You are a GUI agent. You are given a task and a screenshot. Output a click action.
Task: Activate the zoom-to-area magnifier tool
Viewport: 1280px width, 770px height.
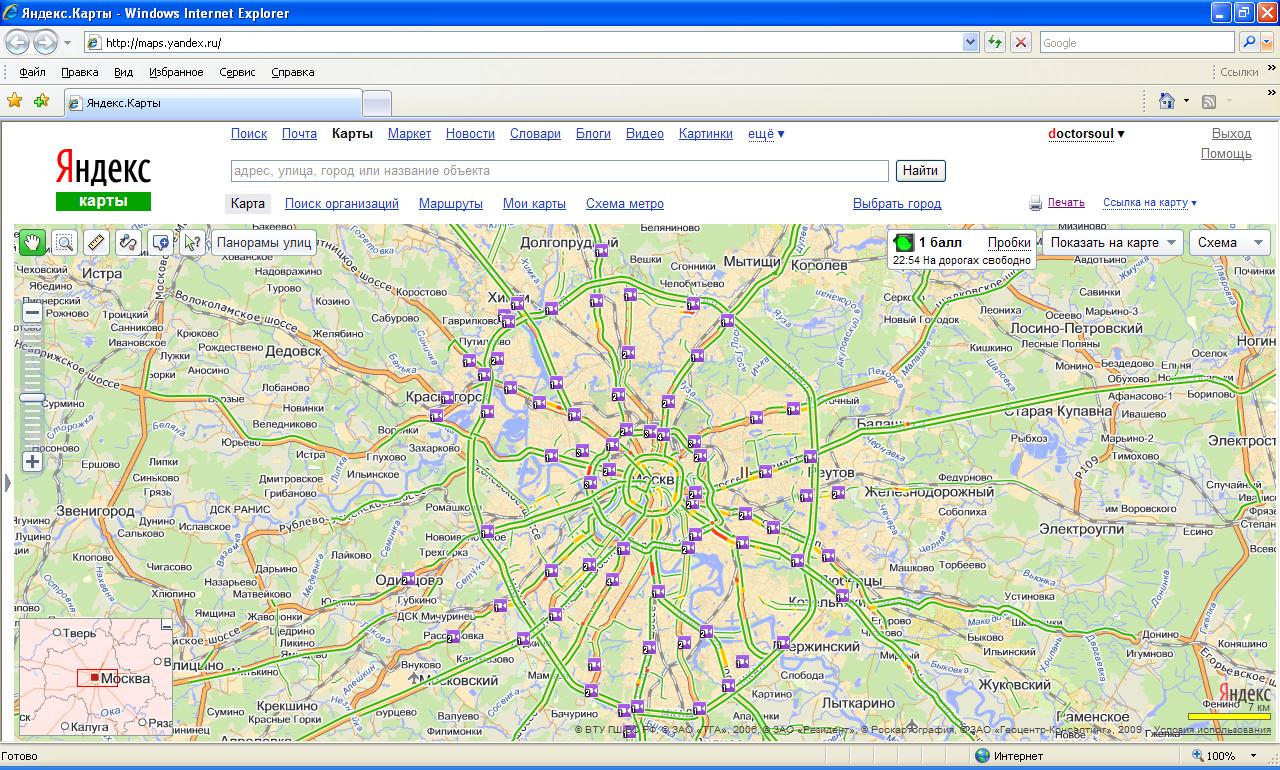pyautogui.click(x=64, y=242)
